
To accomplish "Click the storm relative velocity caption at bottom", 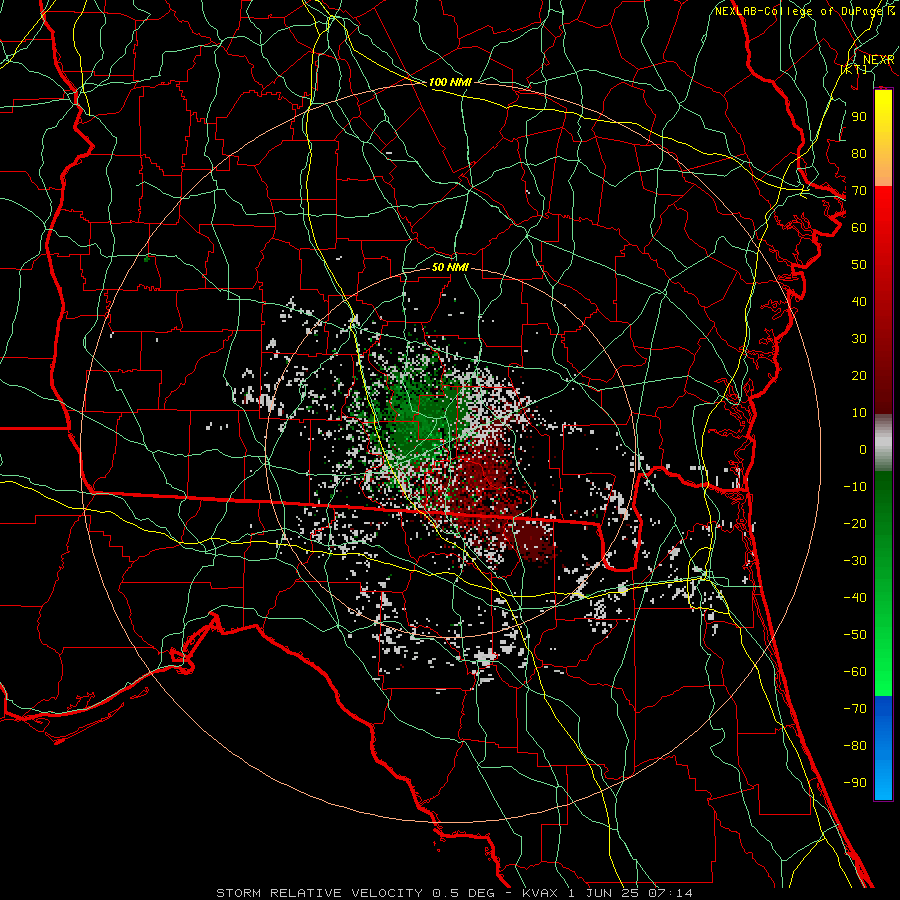I will click(x=454, y=893).
